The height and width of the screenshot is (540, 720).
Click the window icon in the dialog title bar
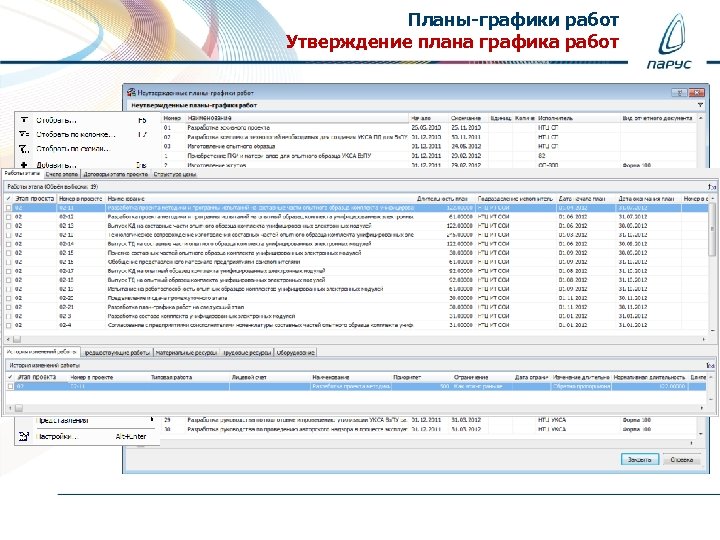point(131,92)
